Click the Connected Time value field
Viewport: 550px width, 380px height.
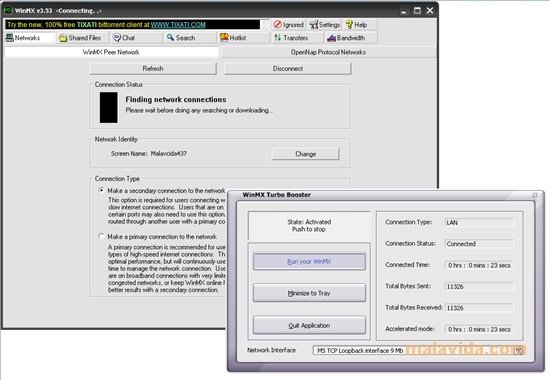click(x=479, y=265)
